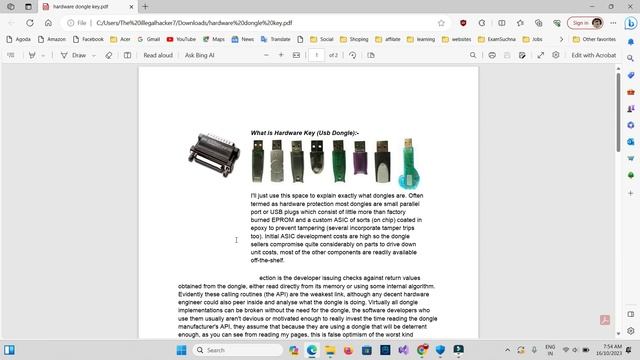Open Visual Studio from taskbar
Image resolution: width=640 pixels, height=360 pixels.
coord(403,350)
